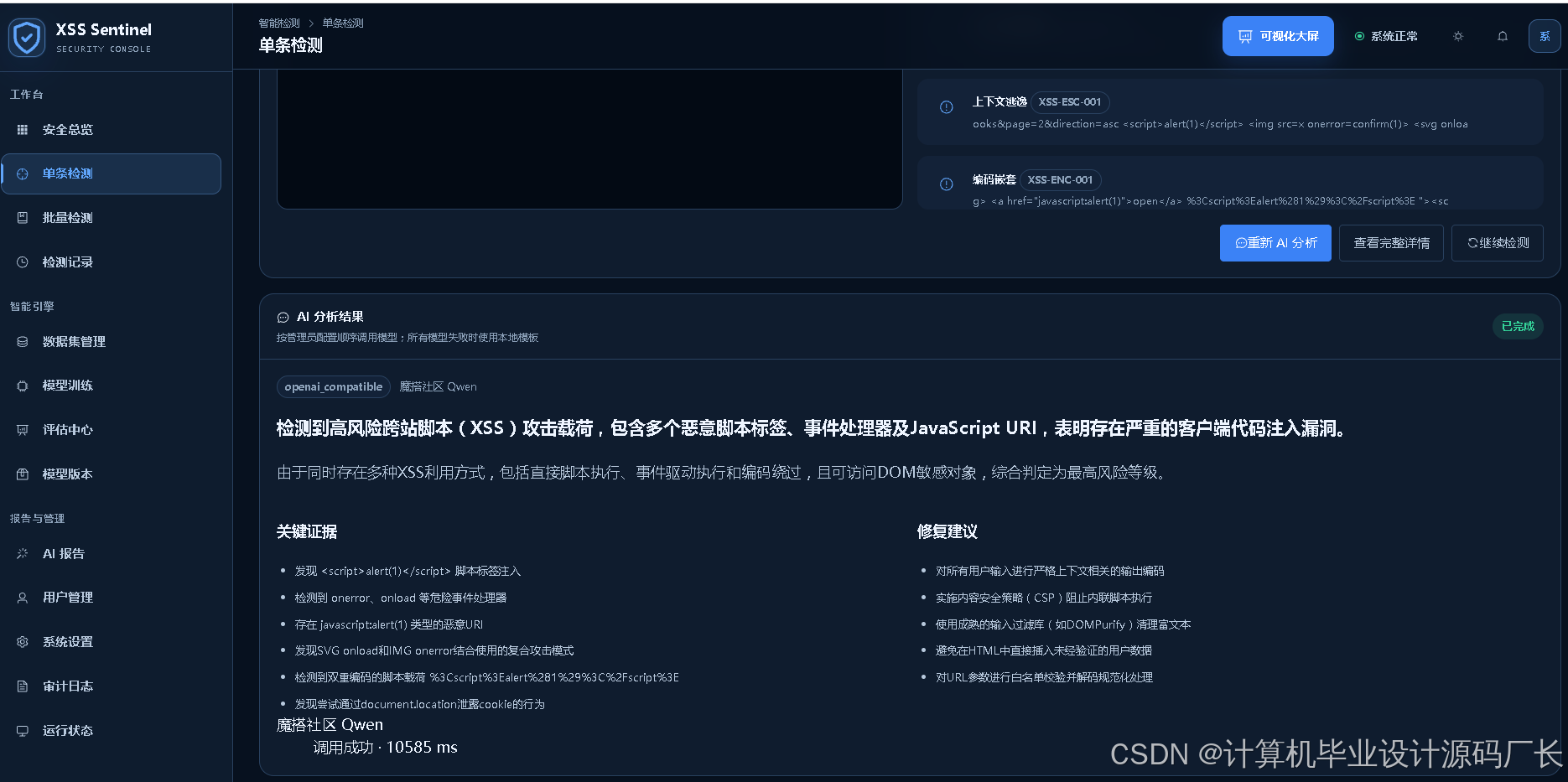Click the 单条检测 page title
Viewport: 1568px width, 782px height.
click(290, 46)
